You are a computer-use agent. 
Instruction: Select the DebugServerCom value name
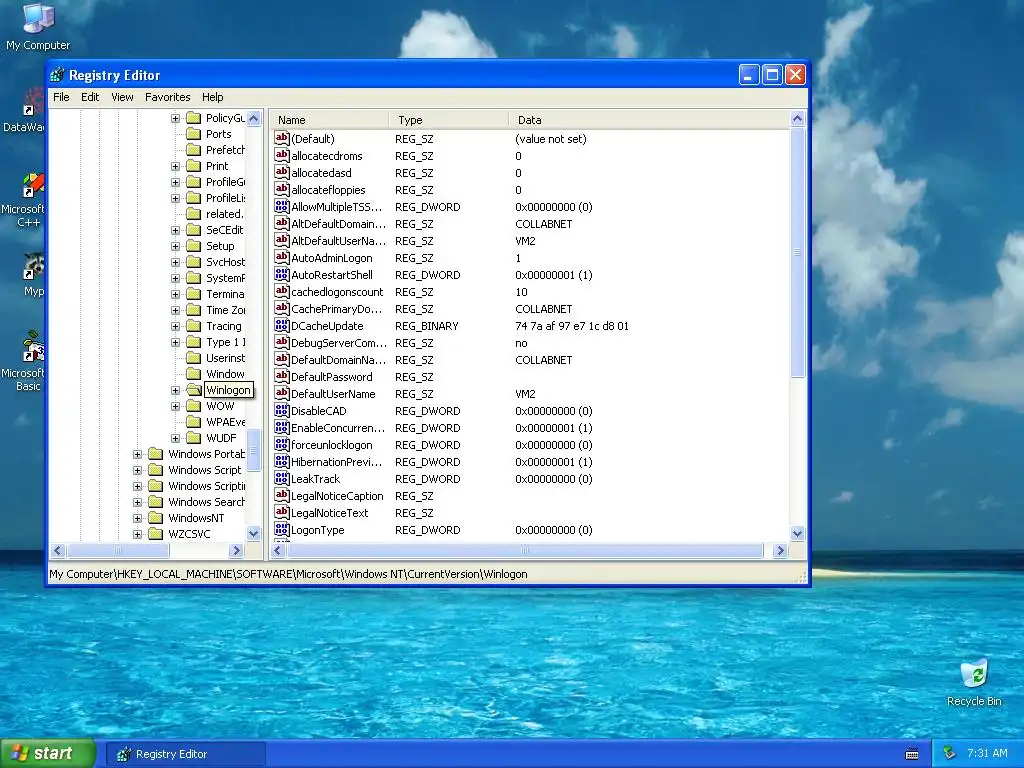339,343
